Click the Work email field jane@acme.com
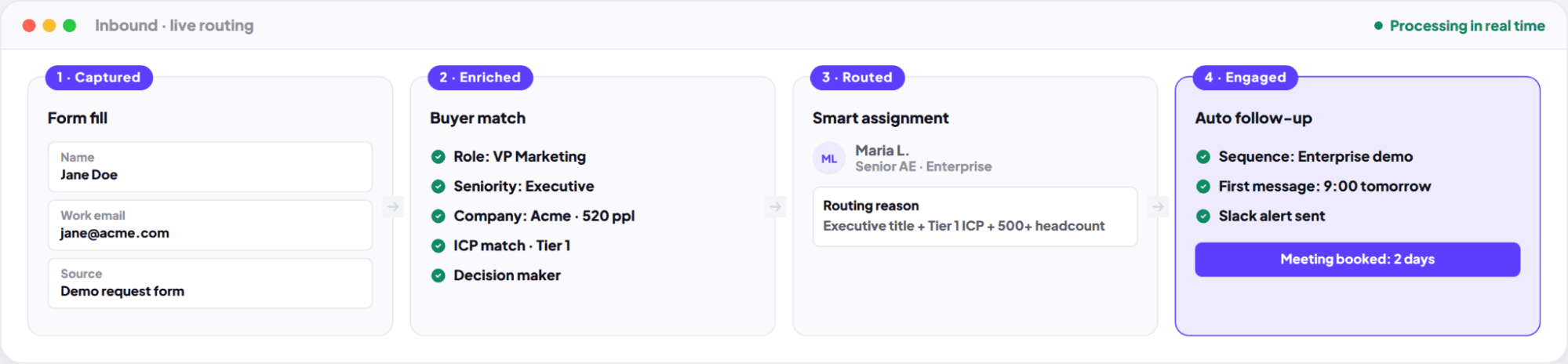The width and height of the screenshot is (1568, 364). pos(210,225)
